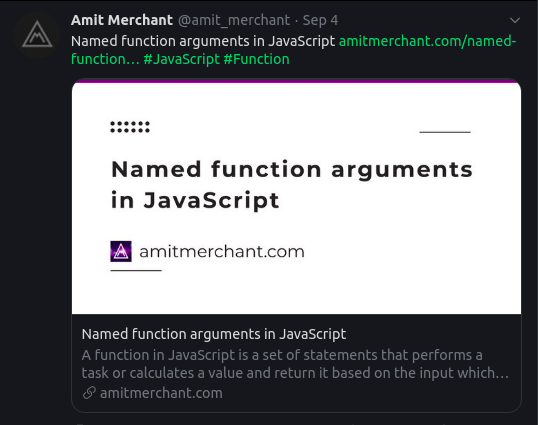Open the @amit_merchant handle link
This screenshot has width=538, height=425.
point(234,21)
